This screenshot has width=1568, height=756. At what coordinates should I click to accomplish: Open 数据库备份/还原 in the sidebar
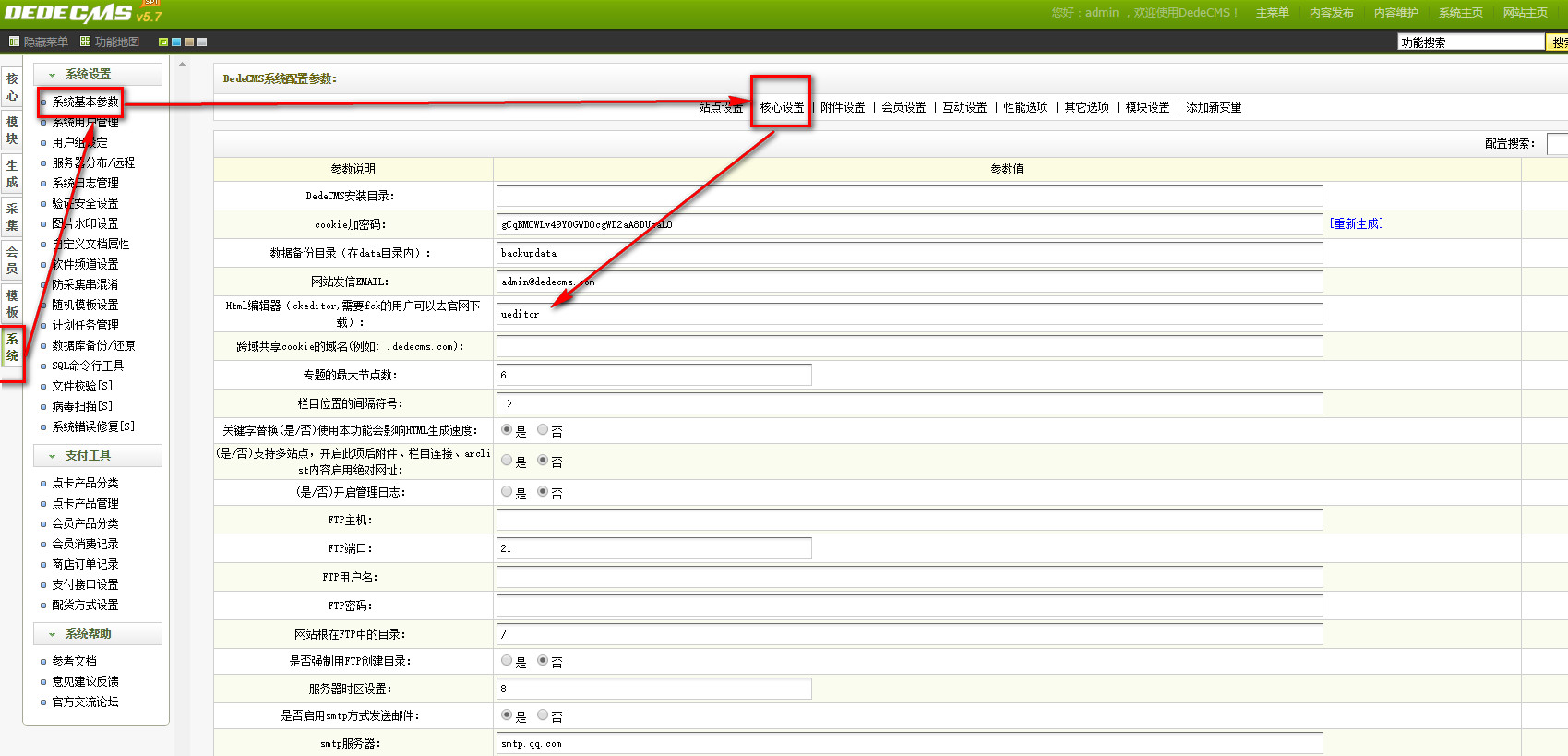tap(93, 345)
